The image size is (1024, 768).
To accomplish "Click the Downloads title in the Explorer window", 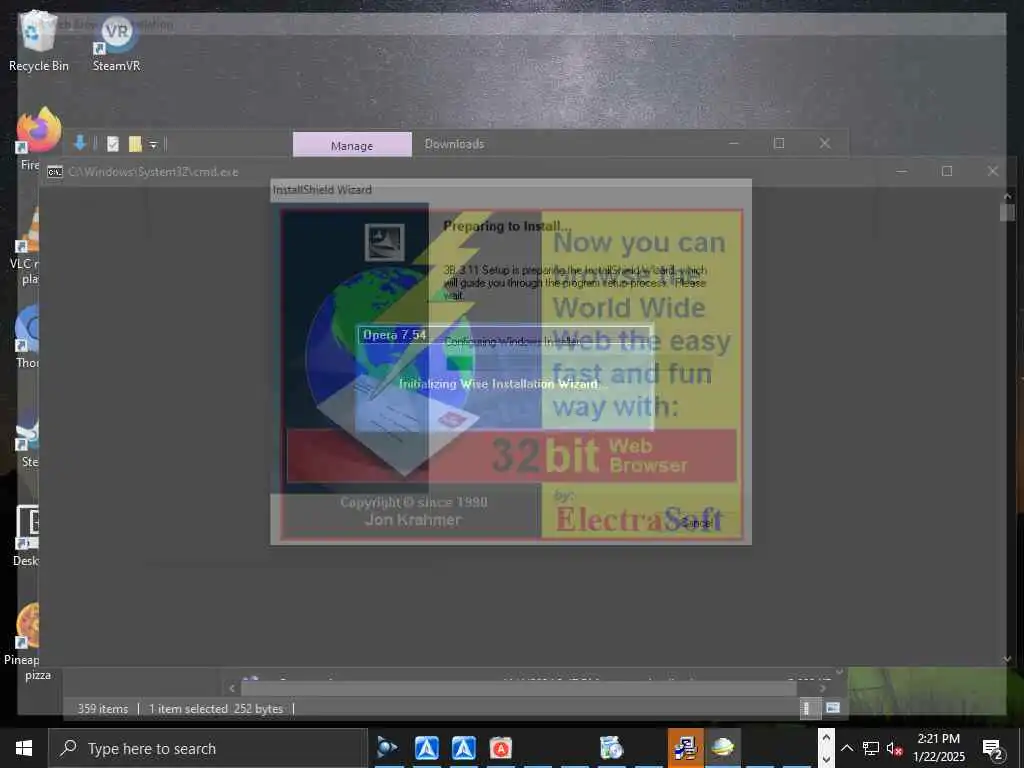I will pos(455,144).
